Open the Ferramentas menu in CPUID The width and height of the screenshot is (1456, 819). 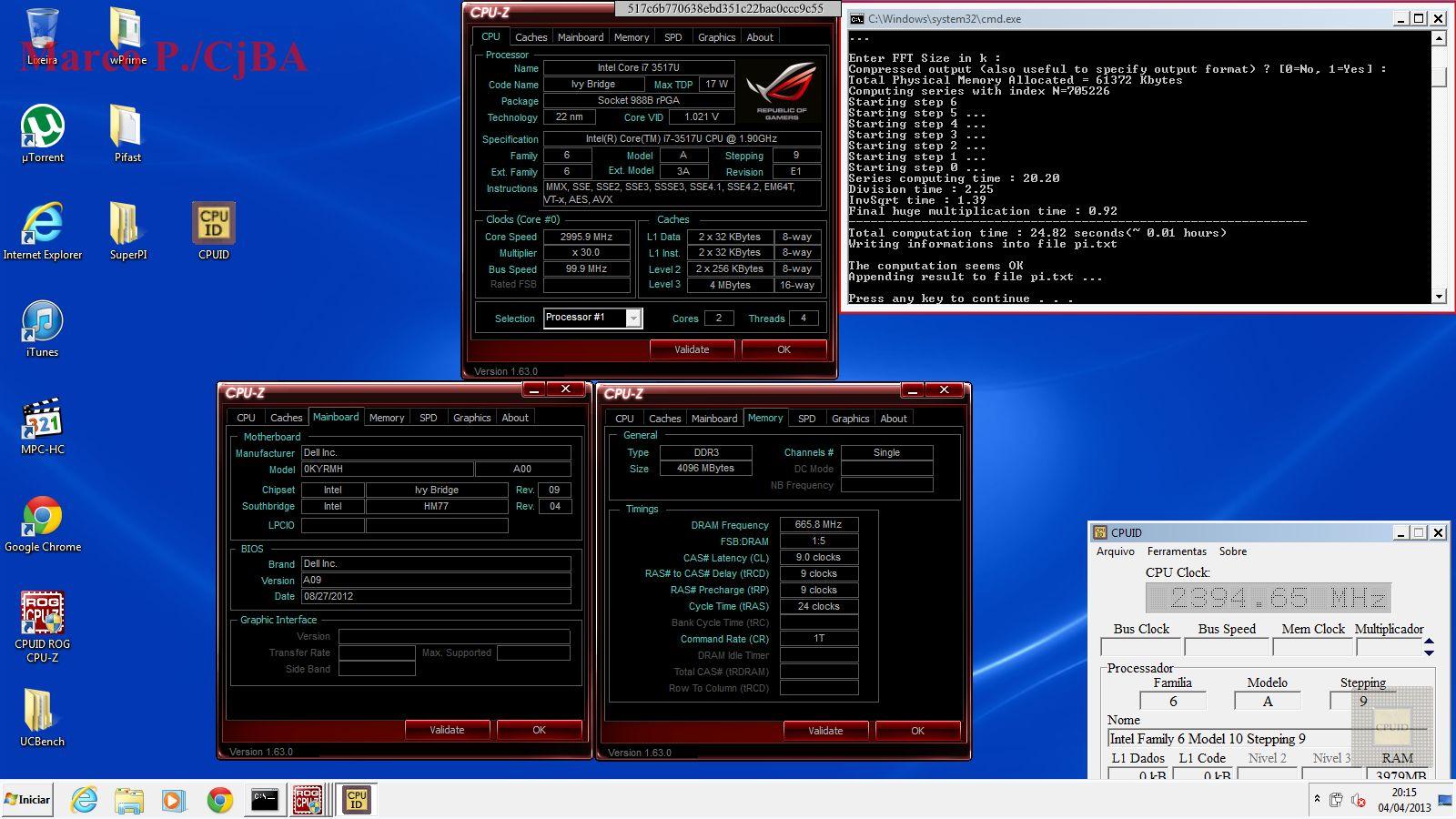tap(1177, 551)
